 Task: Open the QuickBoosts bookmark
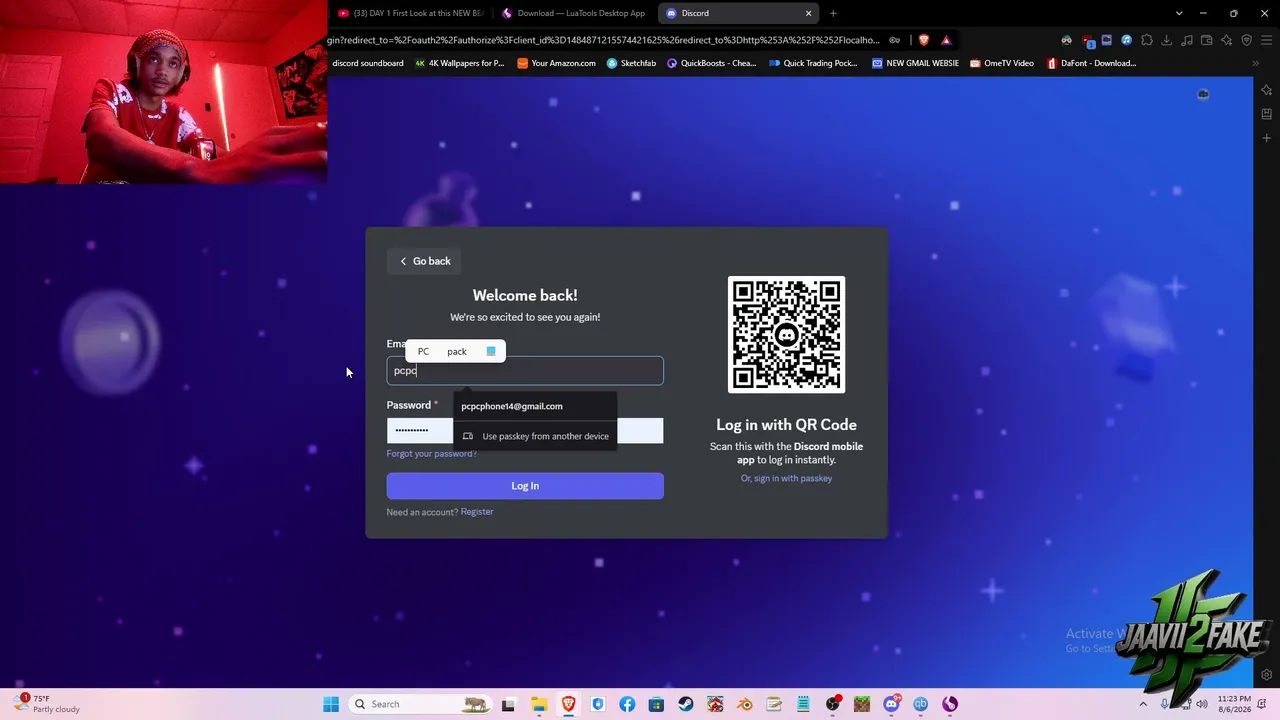point(711,63)
